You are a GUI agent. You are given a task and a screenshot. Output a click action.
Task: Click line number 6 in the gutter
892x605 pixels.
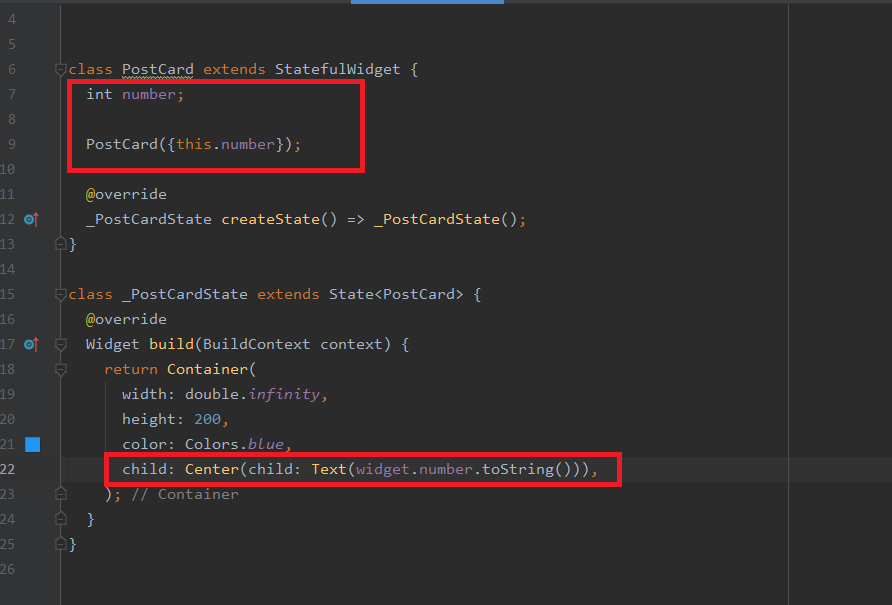pos(12,69)
